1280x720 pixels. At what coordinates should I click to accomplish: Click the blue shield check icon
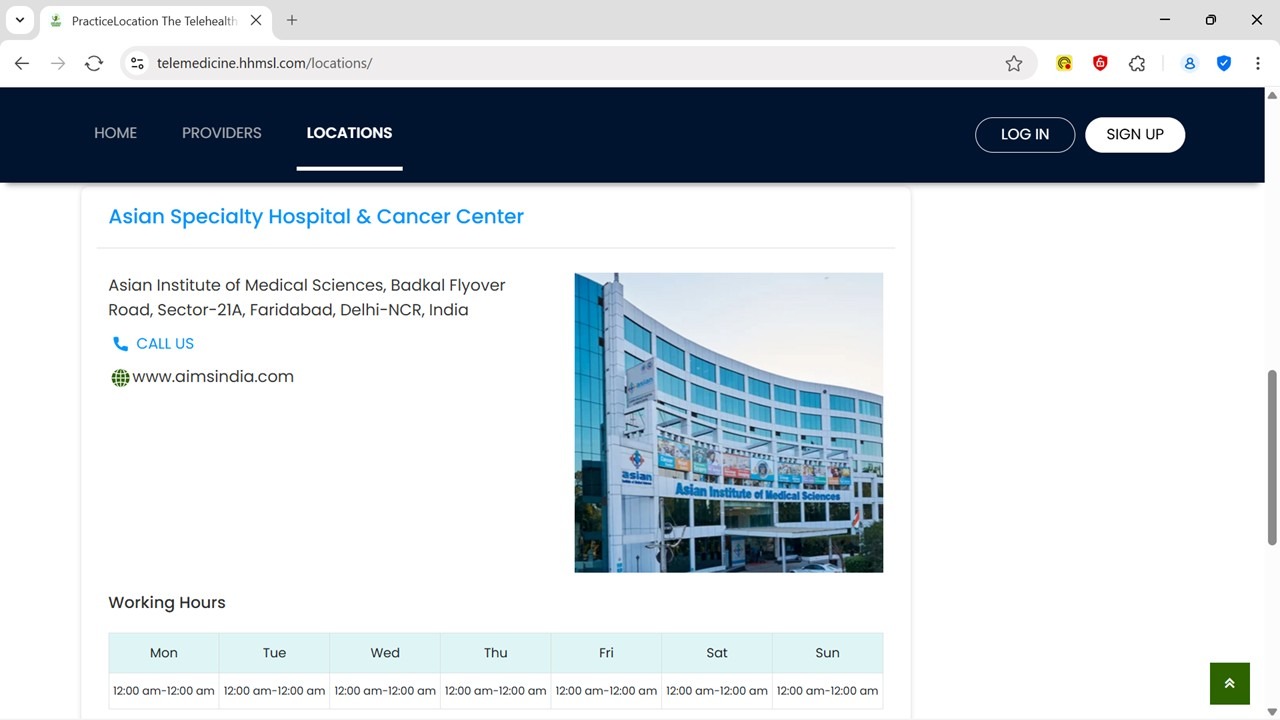1224,63
